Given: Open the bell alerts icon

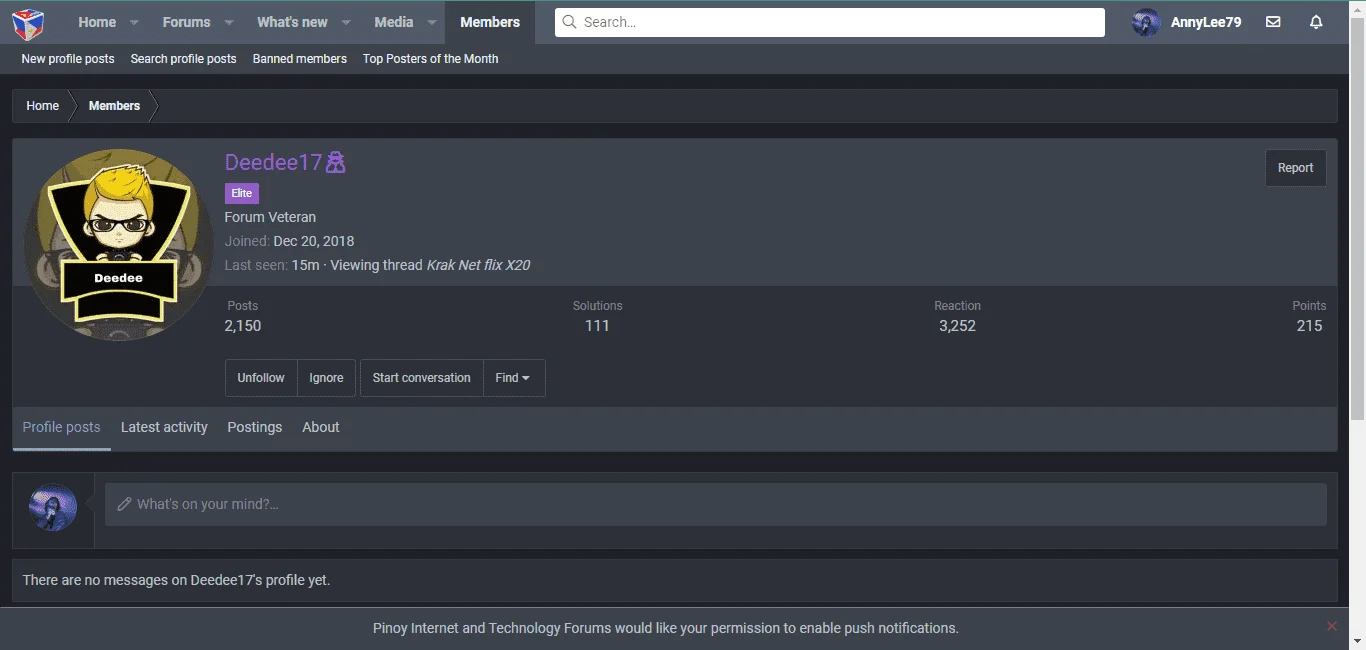Looking at the screenshot, I should (x=1316, y=22).
